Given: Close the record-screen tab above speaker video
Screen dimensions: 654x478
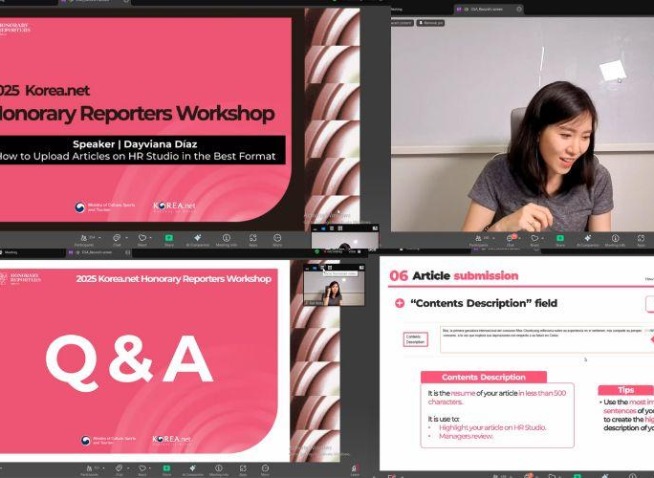Looking at the screenshot, I should (519, 9).
